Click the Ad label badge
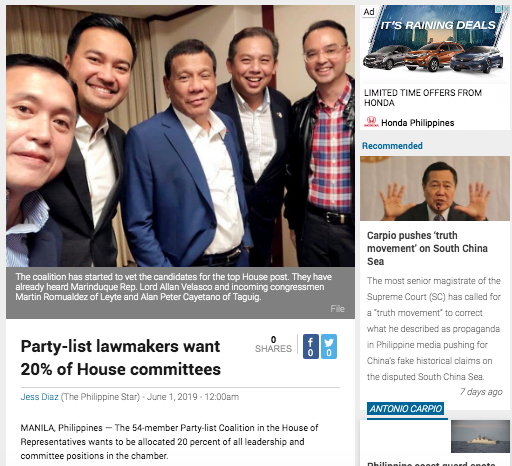The width and height of the screenshot is (512, 466). tap(369, 12)
